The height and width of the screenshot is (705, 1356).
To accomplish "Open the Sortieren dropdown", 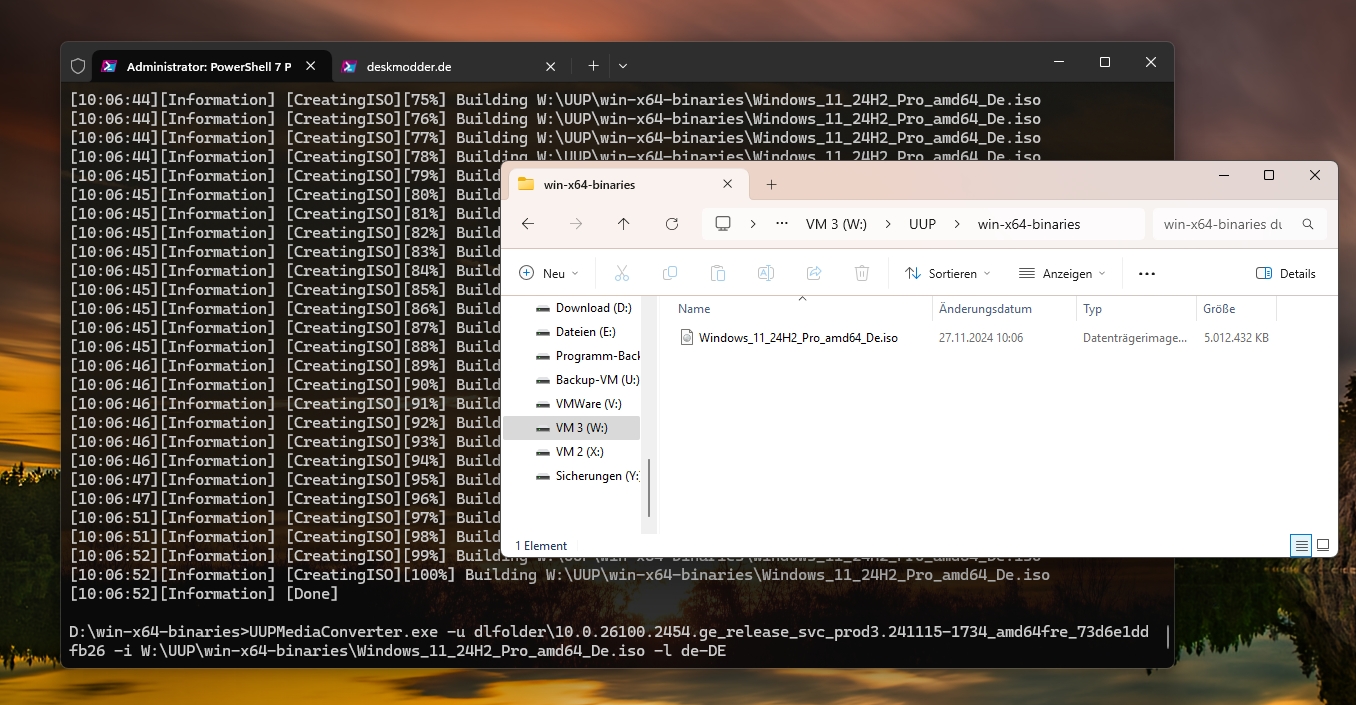I will click(948, 273).
